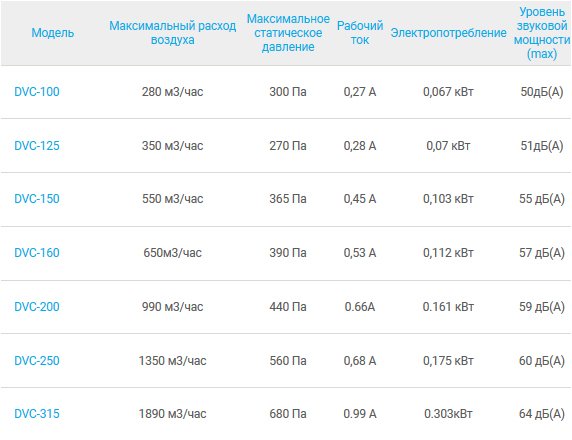Select the 0.303кВт power cell

pos(448,414)
